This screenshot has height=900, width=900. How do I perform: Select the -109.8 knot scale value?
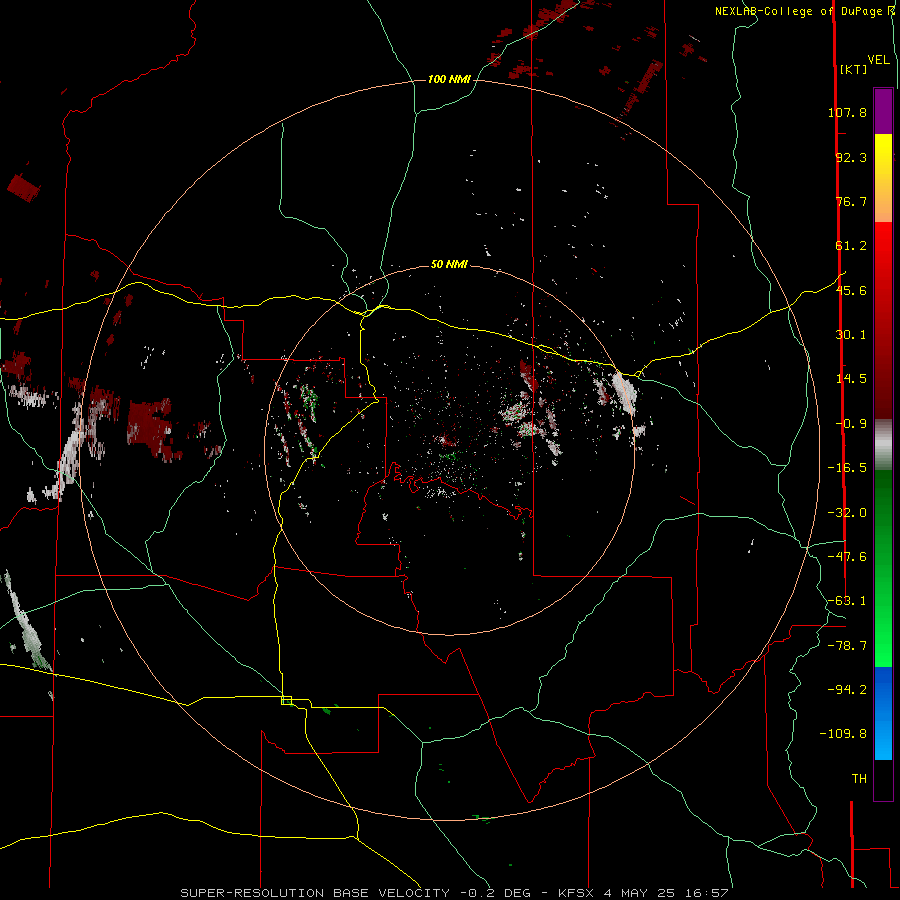(x=843, y=734)
